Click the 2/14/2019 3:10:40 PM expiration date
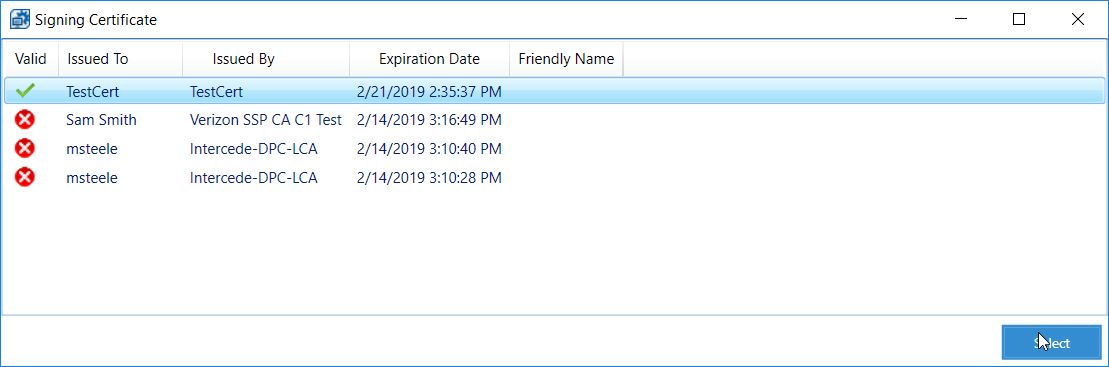 click(x=429, y=149)
